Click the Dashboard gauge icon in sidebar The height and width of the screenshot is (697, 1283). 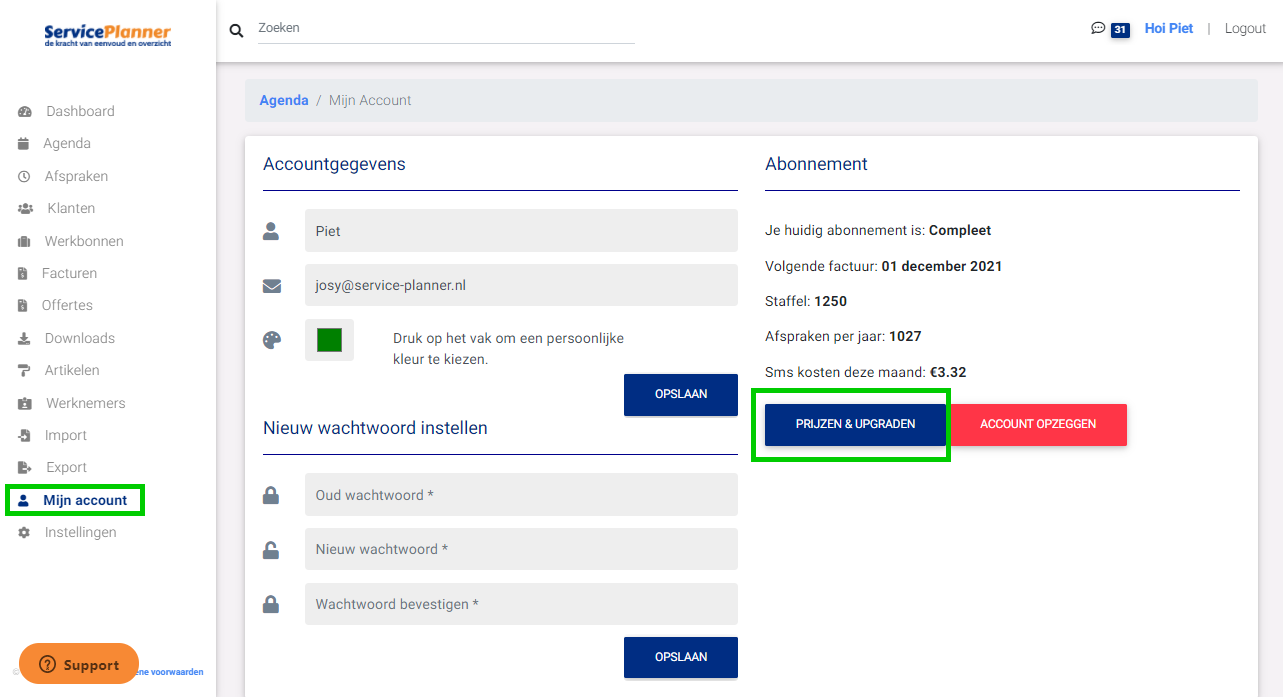[25, 112]
